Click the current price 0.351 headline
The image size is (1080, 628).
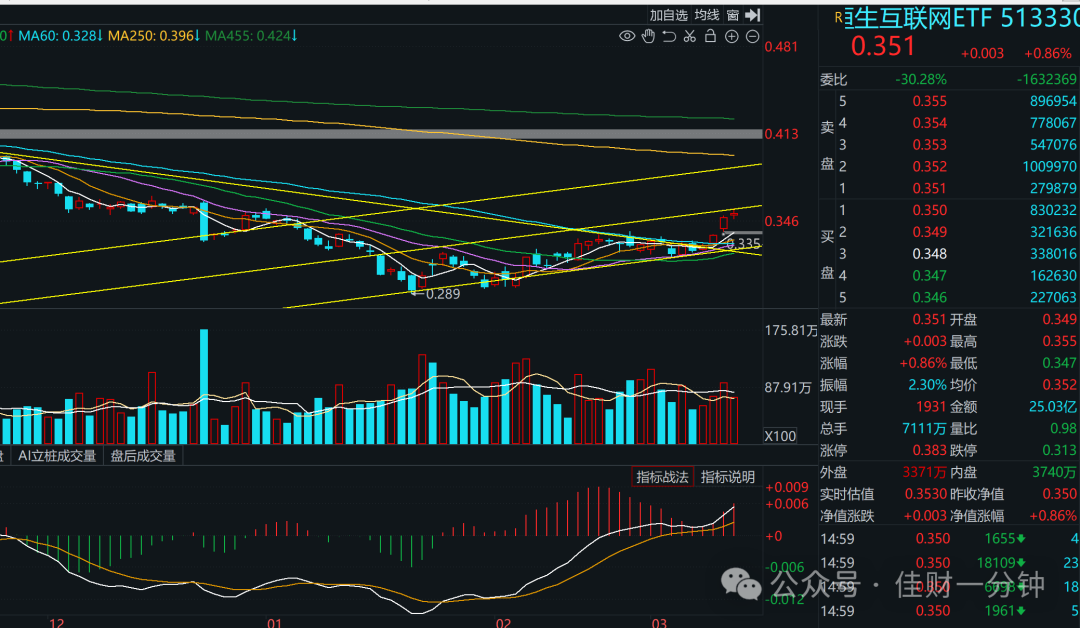click(883, 46)
